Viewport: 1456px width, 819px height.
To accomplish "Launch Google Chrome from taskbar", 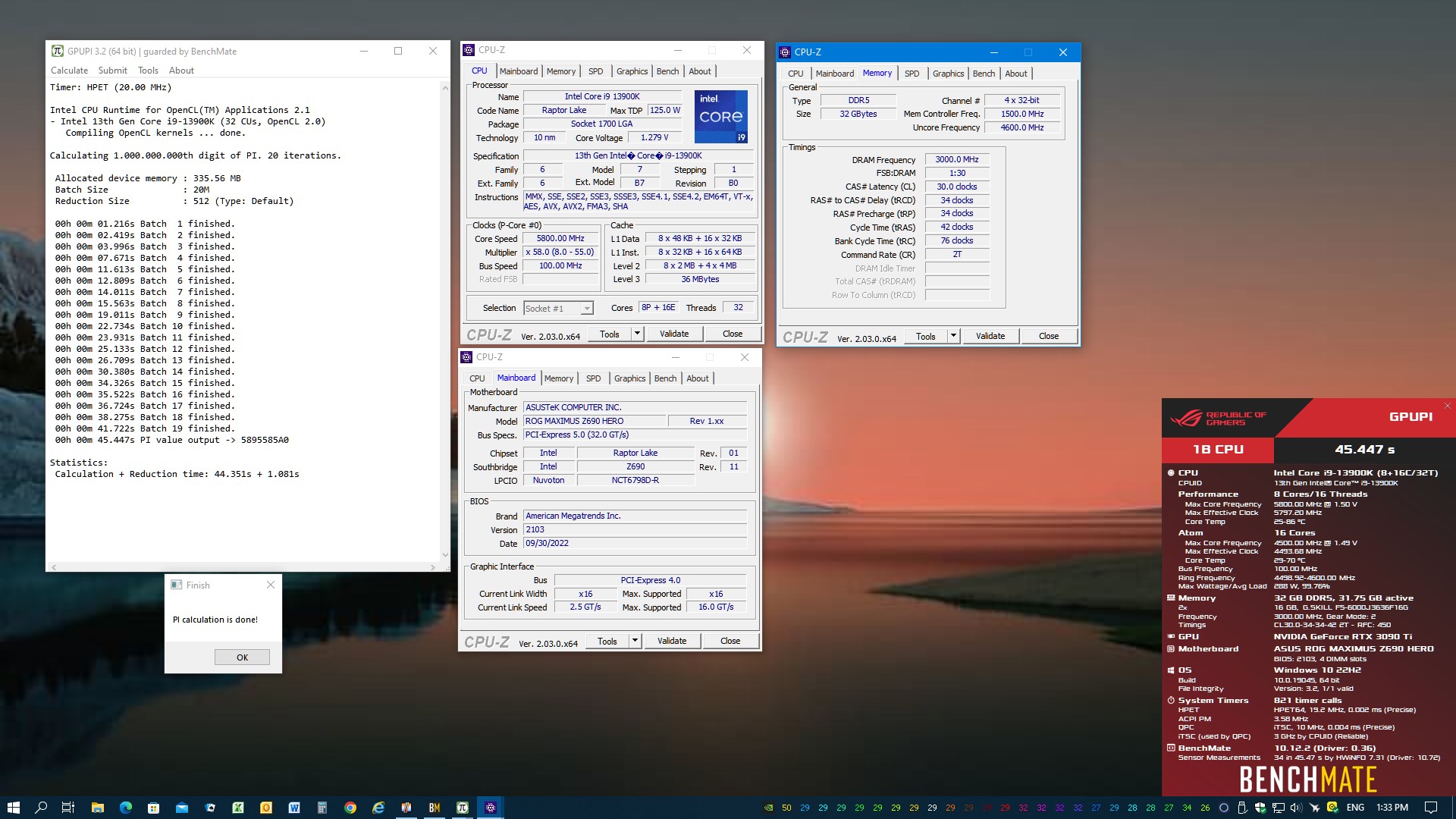I will click(x=350, y=808).
